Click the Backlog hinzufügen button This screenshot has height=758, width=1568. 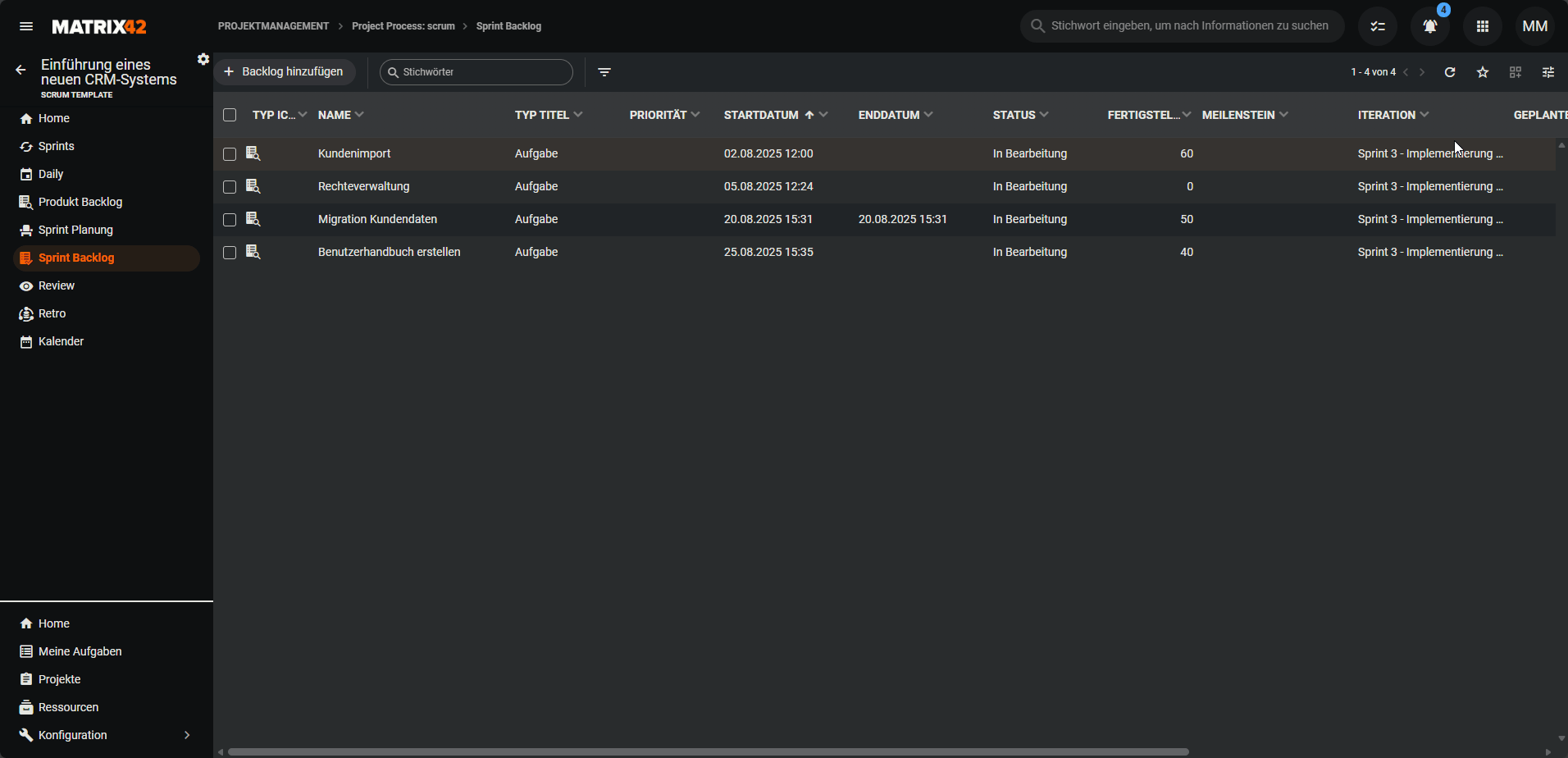coord(285,72)
